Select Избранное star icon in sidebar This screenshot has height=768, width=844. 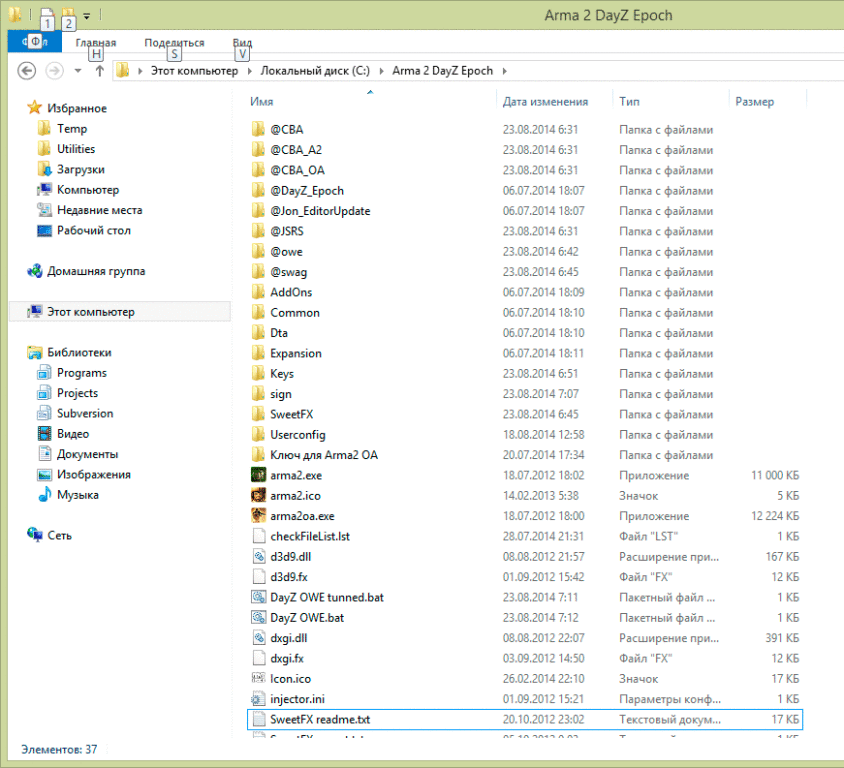point(34,108)
